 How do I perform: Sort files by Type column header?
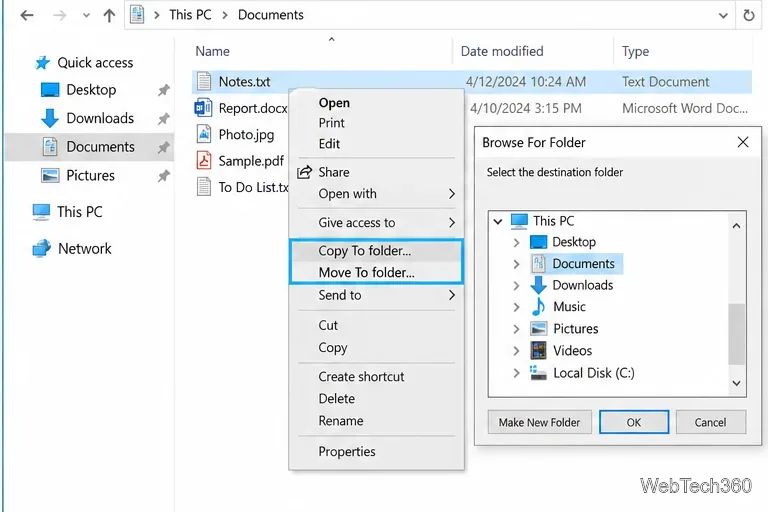[635, 51]
